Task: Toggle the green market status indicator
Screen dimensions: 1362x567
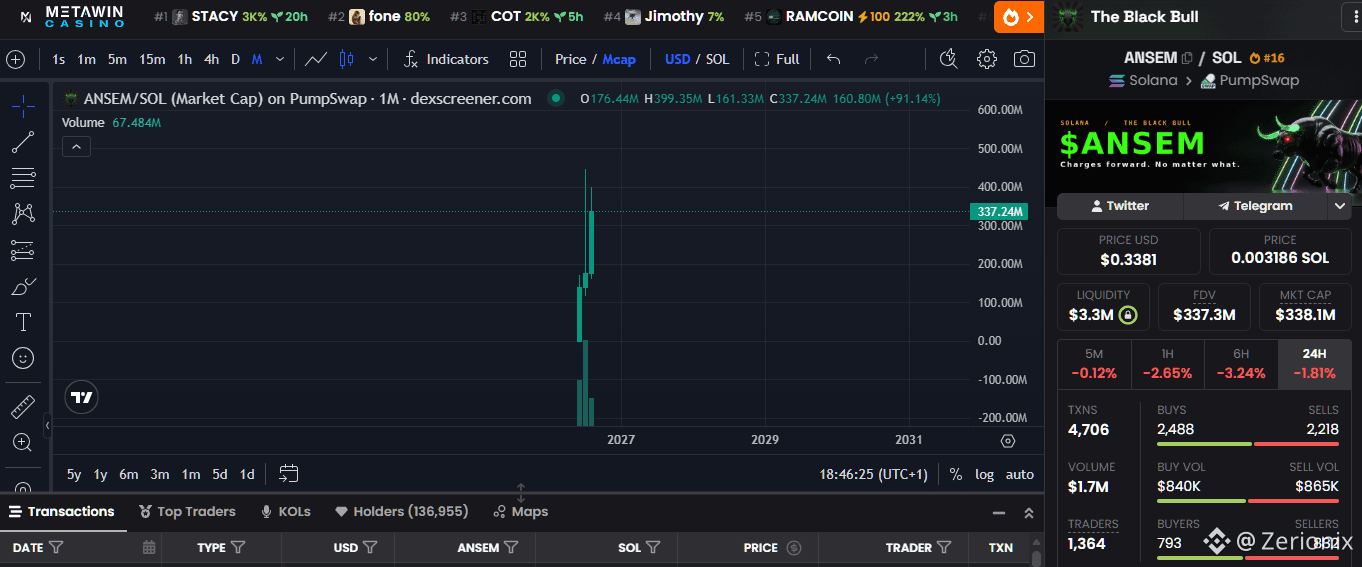Action: click(x=555, y=99)
